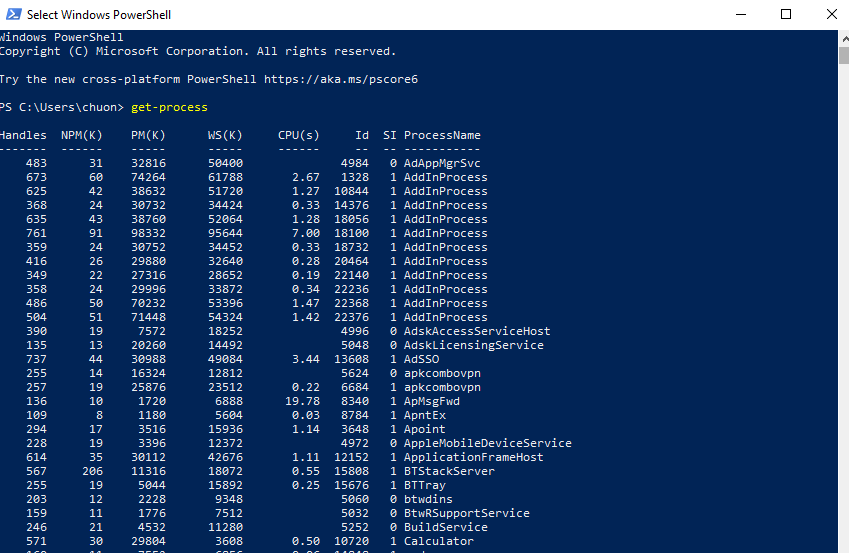Click the Handles column header
The width and height of the screenshot is (849, 553).
click(23, 135)
